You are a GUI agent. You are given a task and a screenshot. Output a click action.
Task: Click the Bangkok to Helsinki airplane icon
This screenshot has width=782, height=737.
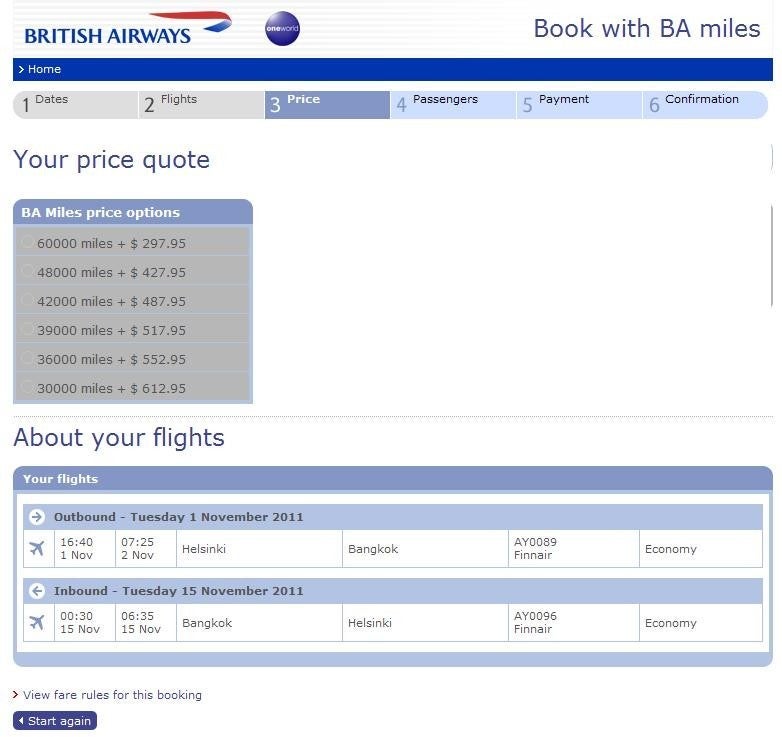coord(37,623)
